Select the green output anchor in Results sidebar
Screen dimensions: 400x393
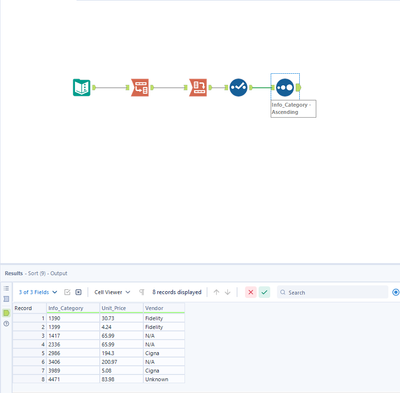tap(6, 313)
